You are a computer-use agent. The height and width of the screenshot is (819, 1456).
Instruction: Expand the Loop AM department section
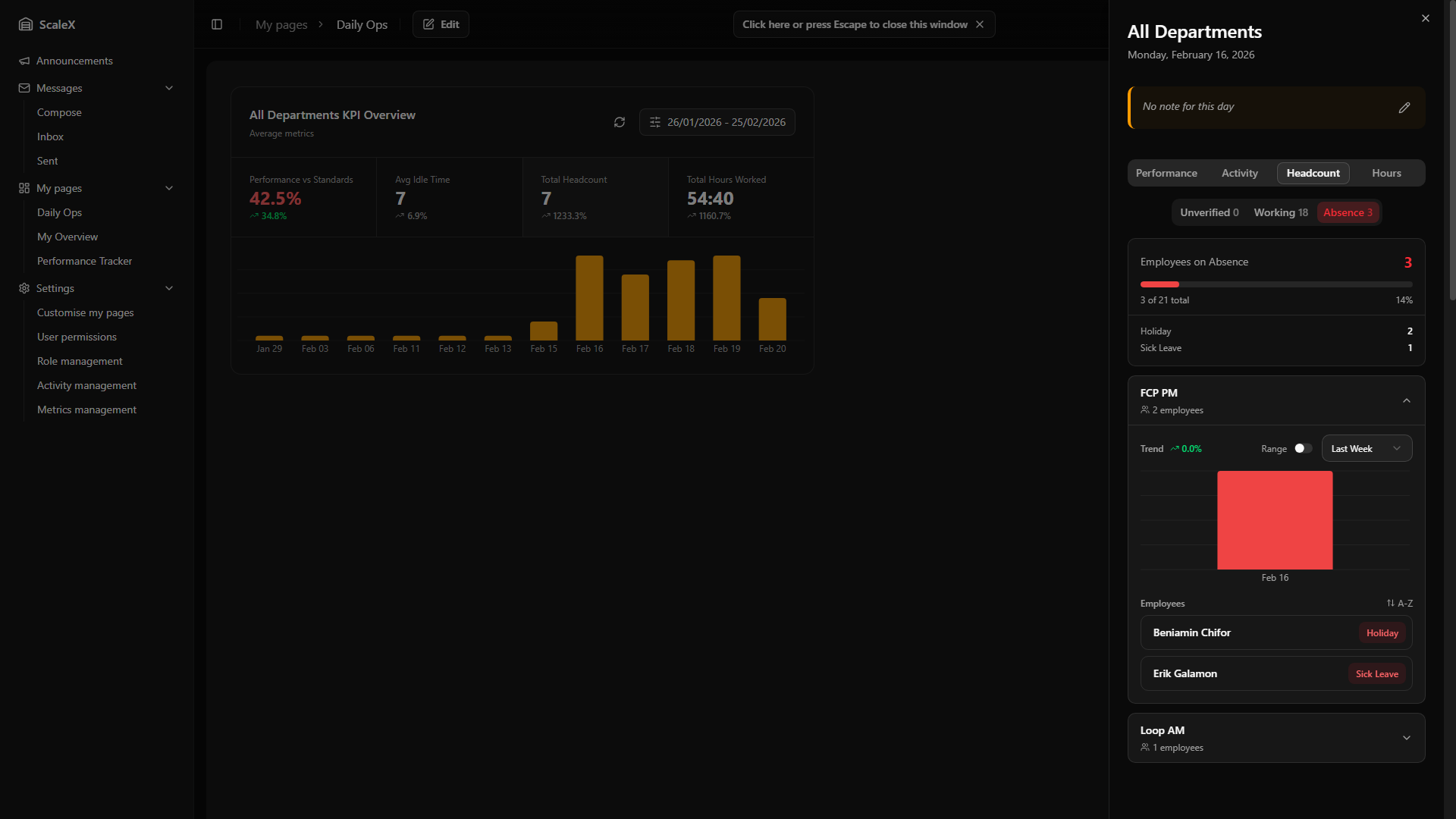pyautogui.click(x=1407, y=738)
